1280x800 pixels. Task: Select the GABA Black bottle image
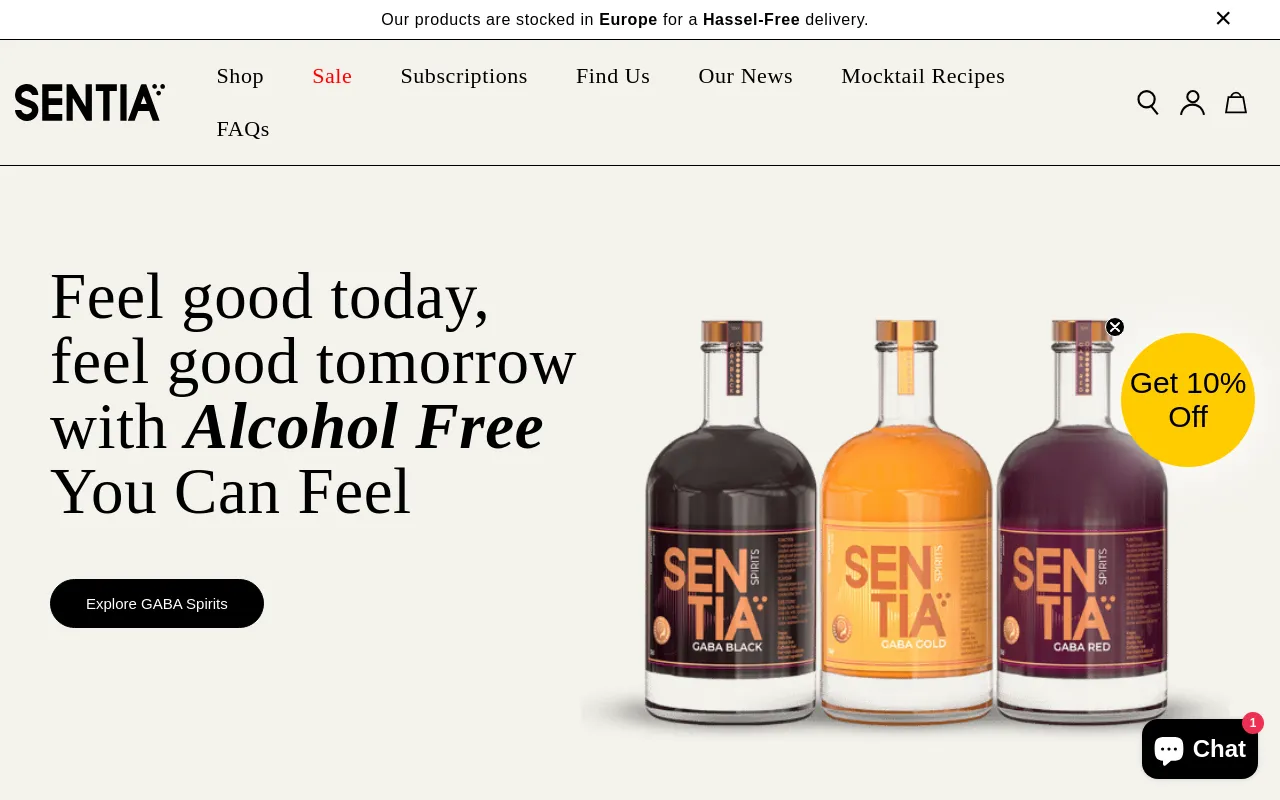[x=731, y=523]
